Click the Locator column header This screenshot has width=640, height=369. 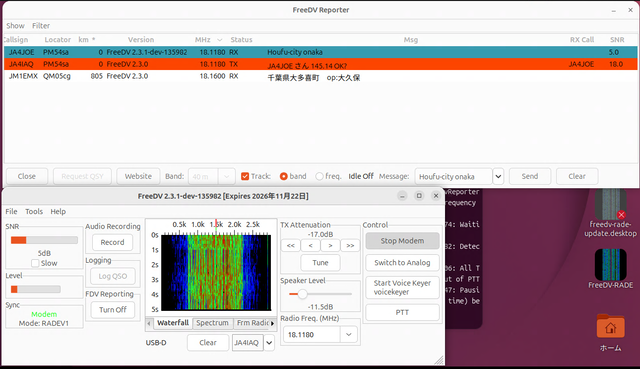pyautogui.click(x=58, y=40)
